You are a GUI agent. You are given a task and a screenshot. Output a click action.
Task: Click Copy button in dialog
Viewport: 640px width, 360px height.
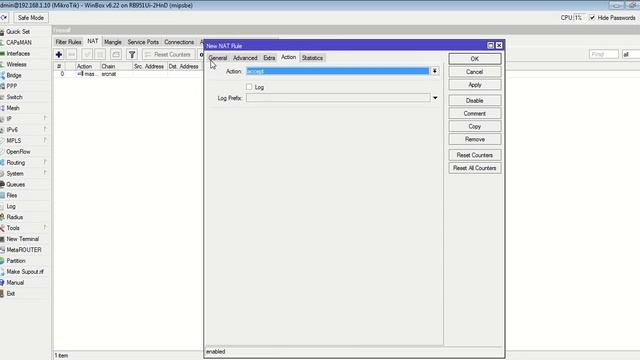[x=475, y=127]
